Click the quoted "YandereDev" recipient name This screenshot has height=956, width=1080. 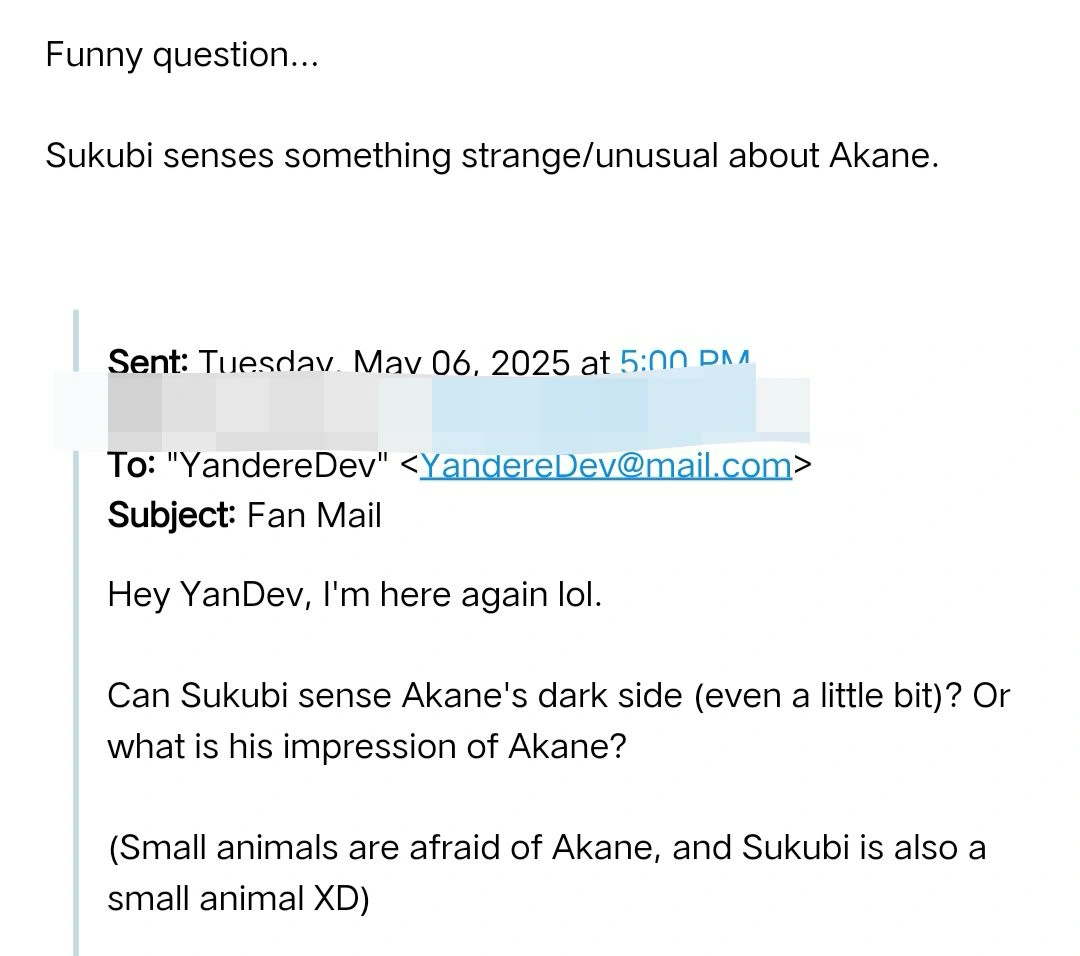278,465
